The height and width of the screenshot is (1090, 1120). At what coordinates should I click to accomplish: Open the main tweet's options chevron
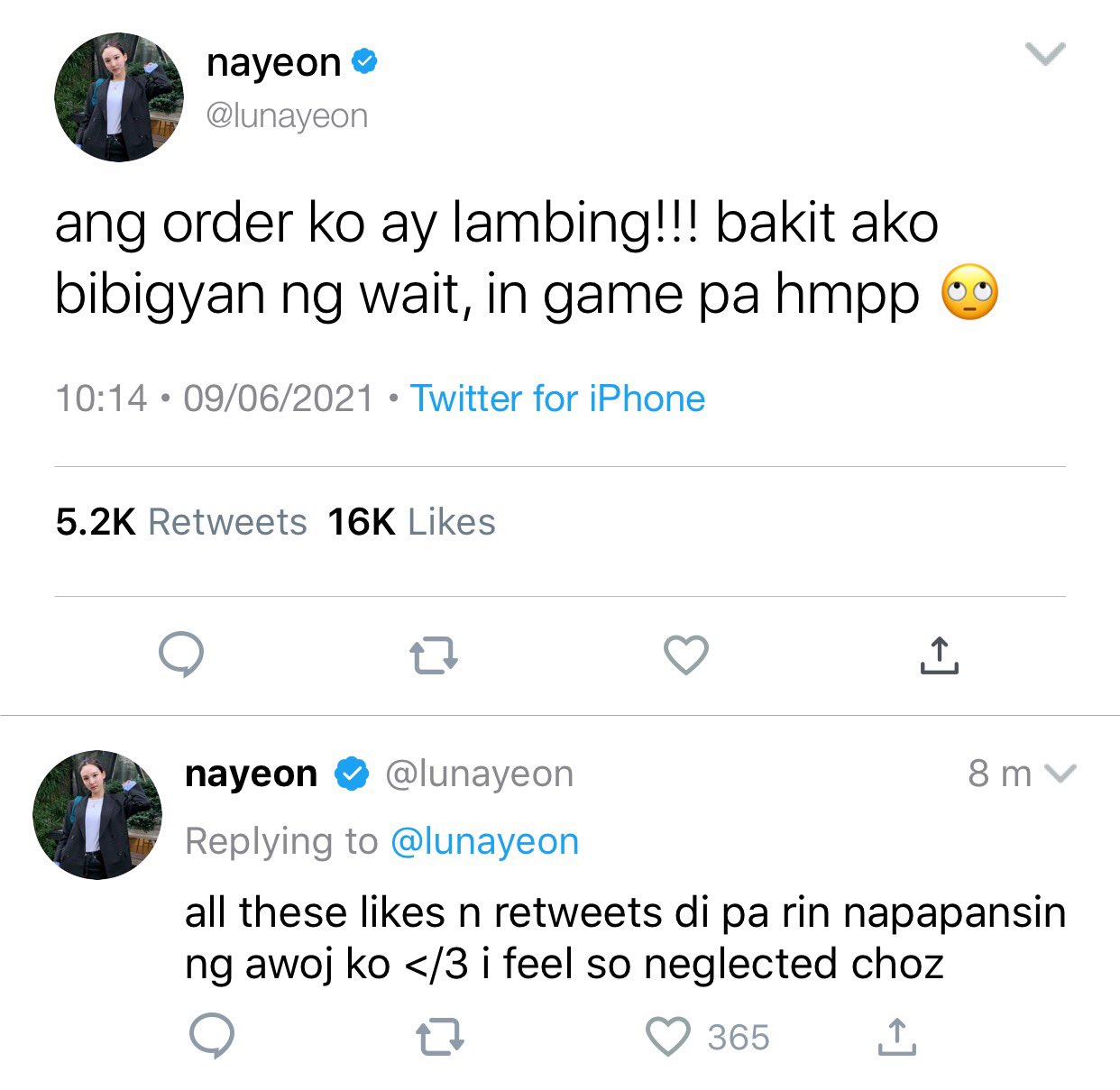(x=1046, y=54)
